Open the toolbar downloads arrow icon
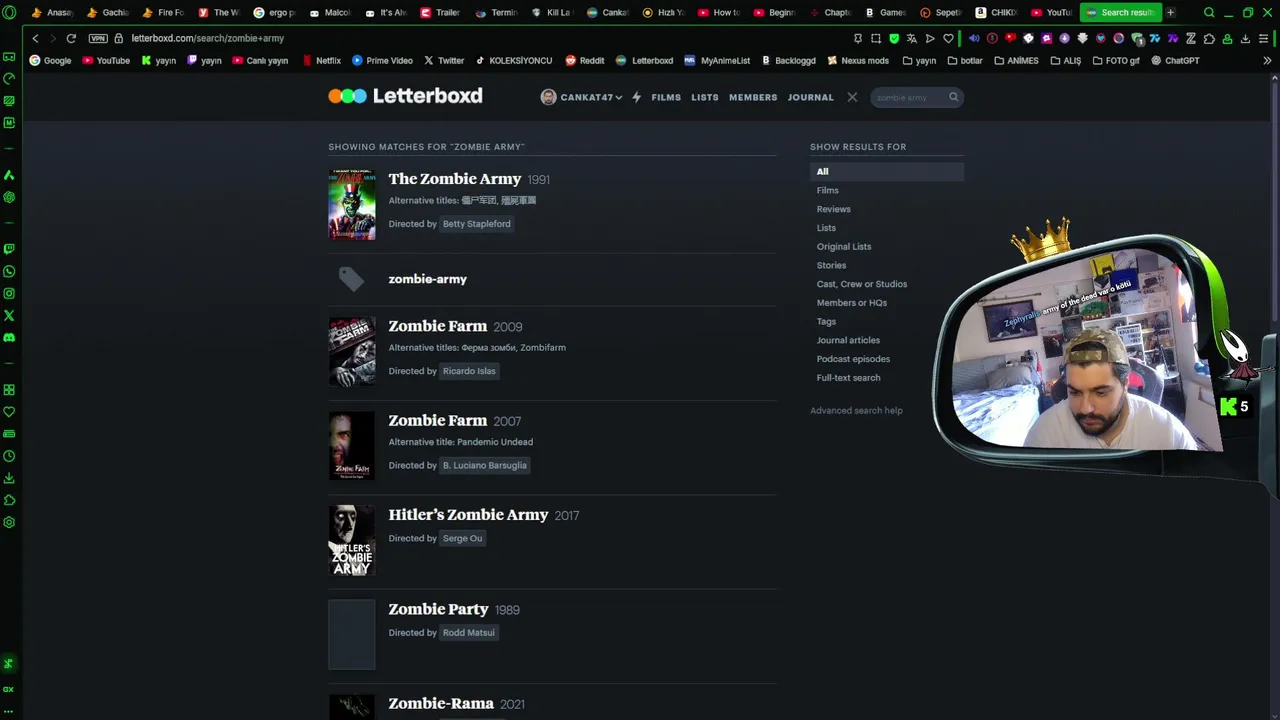Viewport: 1280px width, 720px height. tap(1245, 38)
